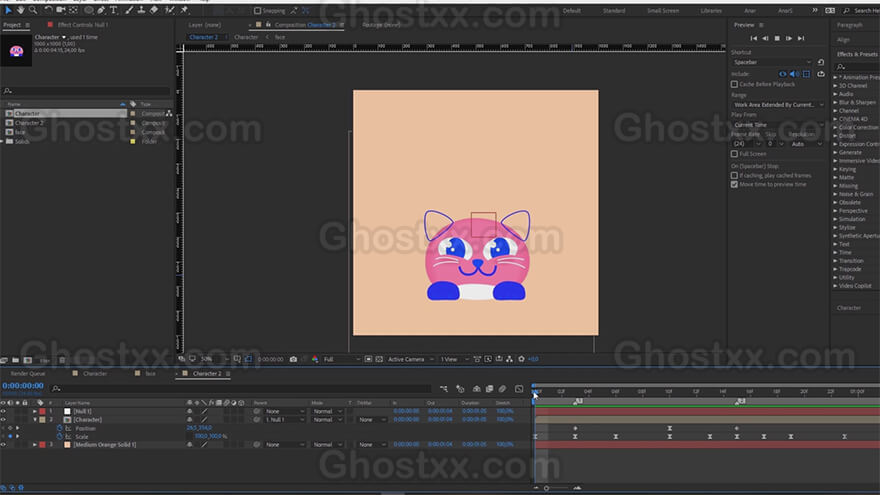Delete selected item with Project trash icon
880x495 pixels.
point(62,360)
